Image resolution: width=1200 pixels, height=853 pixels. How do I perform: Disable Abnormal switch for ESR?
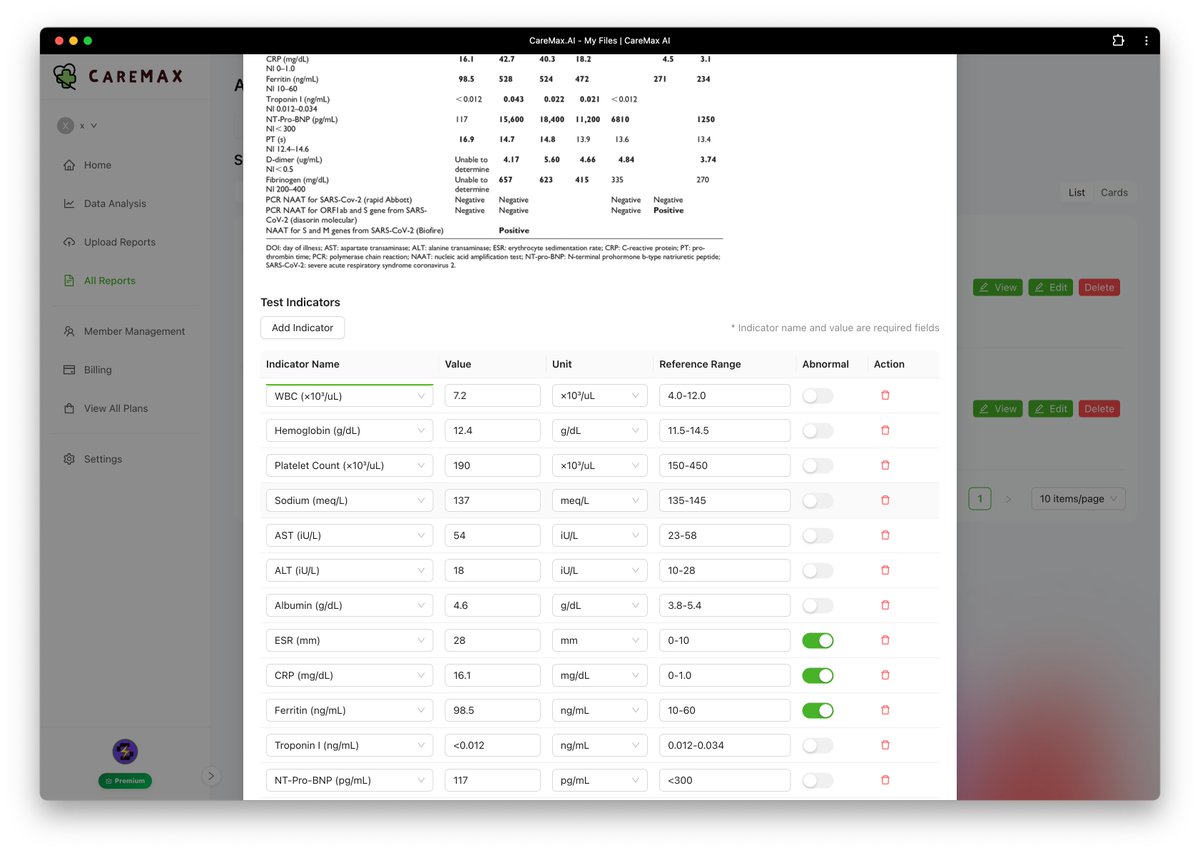pos(817,641)
